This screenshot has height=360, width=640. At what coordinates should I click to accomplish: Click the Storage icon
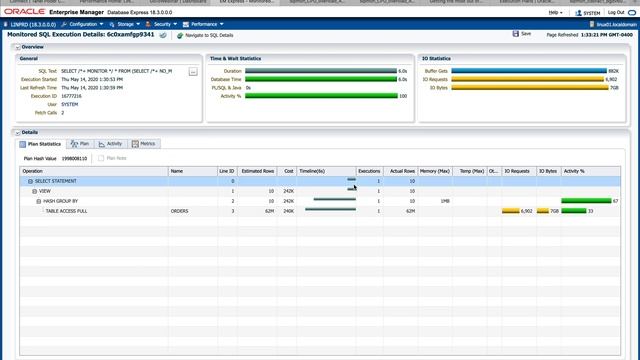point(112,24)
